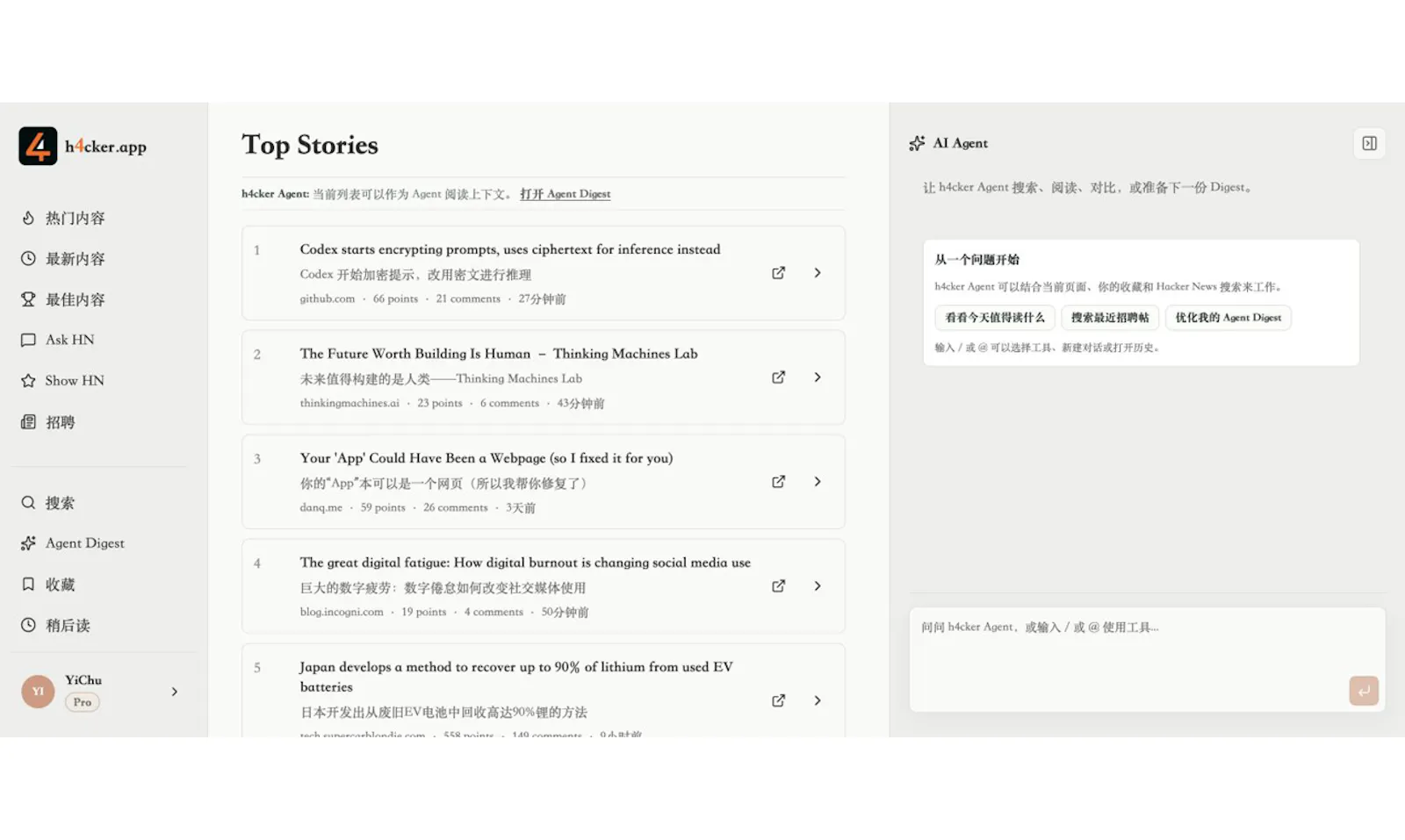Click the AI Agent sparkle icon
This screenshot has width=1405, height=840.
pos(918,143)
